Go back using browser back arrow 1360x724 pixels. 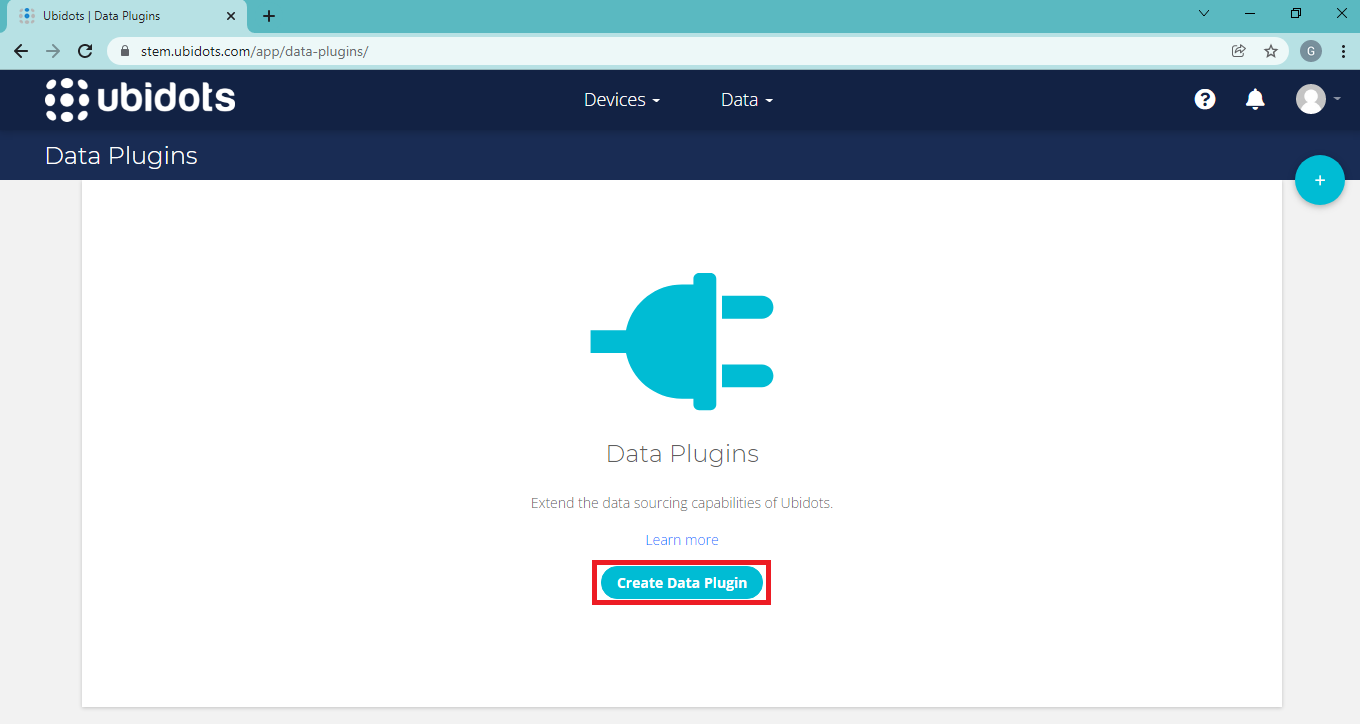[x=21, y=51]
